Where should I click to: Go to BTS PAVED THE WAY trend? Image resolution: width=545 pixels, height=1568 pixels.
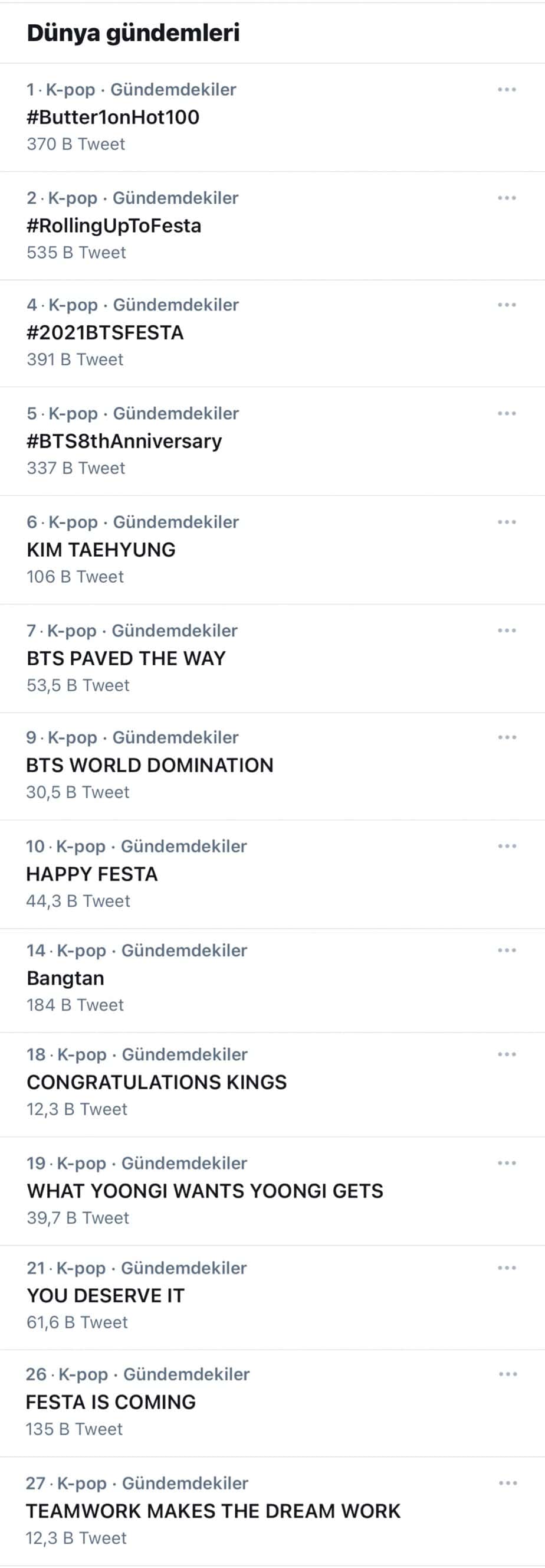(126, 658)
